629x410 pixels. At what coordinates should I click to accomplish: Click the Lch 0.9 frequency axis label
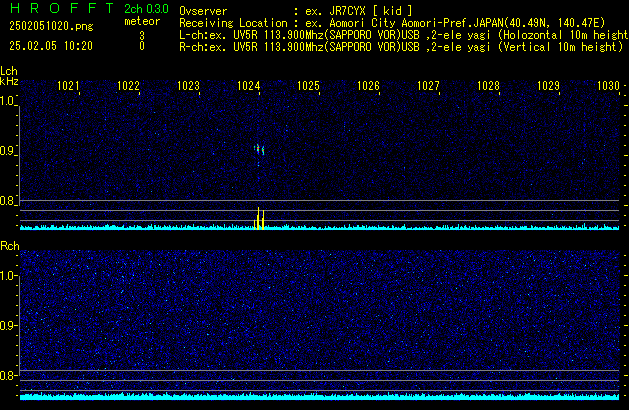click(7, 151)
